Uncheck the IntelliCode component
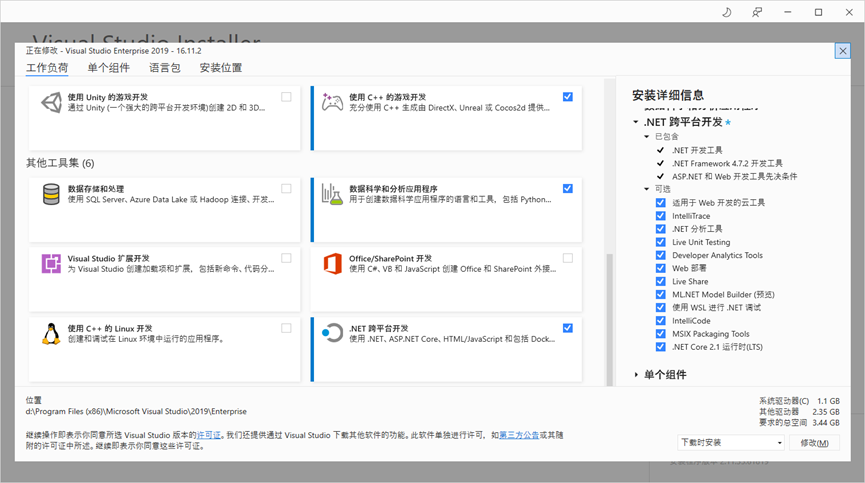The width and height of the screenshot is (865, 483). [x=660, y=320]
